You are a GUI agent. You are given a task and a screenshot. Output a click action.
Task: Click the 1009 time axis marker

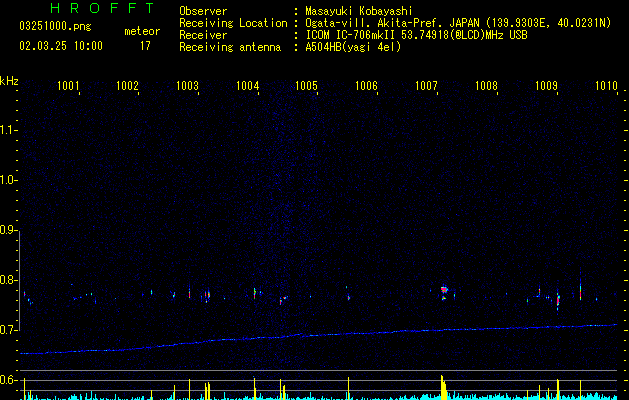(546, 85)
